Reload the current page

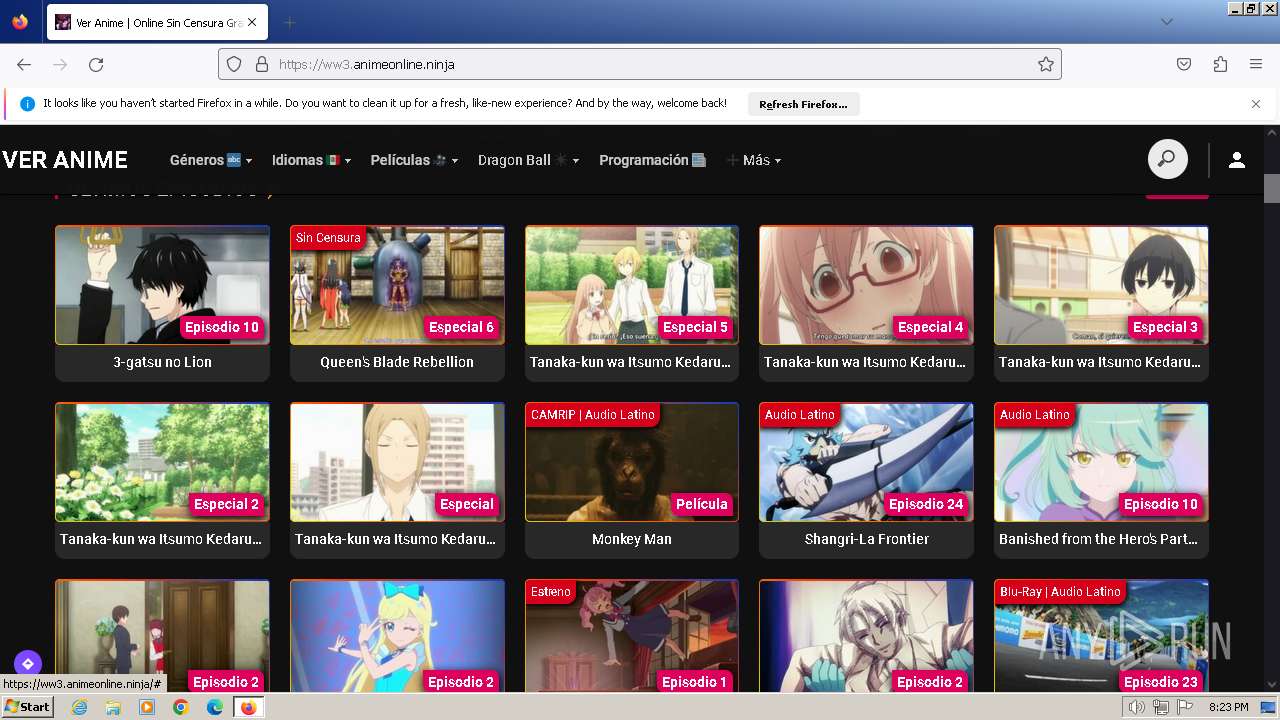pyautogui.click(x=96, y=64)
